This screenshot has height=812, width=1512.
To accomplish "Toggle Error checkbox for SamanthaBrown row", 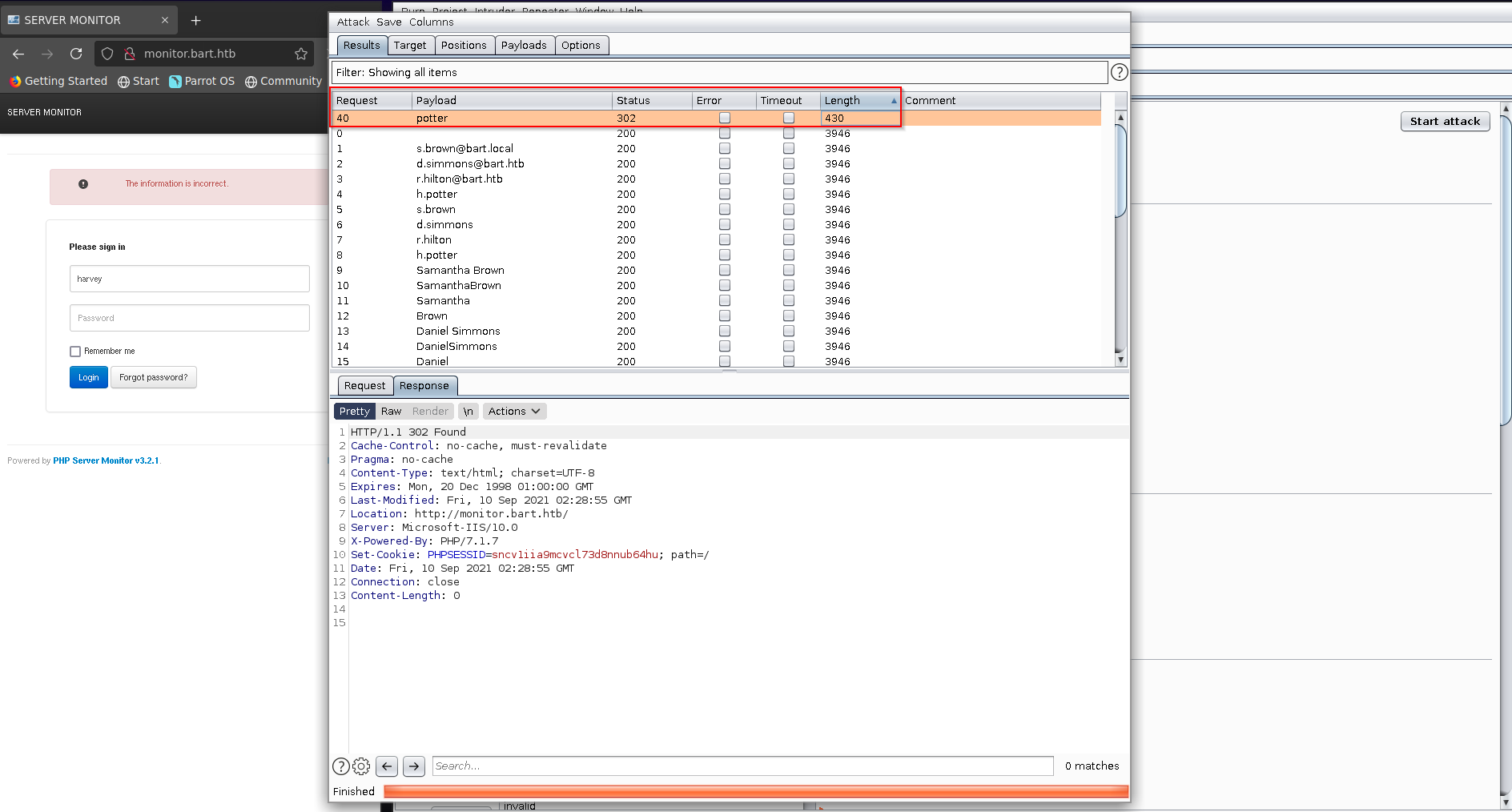I will [x=725, y=285].
